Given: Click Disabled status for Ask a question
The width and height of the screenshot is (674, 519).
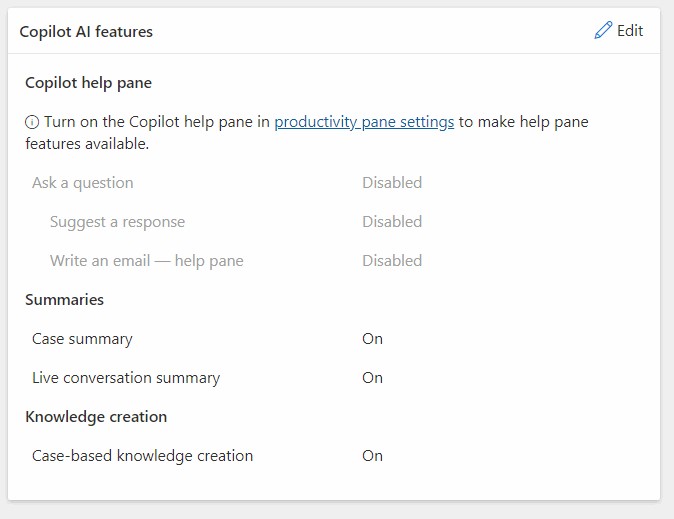Looking at the screenshot, I should pyautogui.click(x=392, y=183).
